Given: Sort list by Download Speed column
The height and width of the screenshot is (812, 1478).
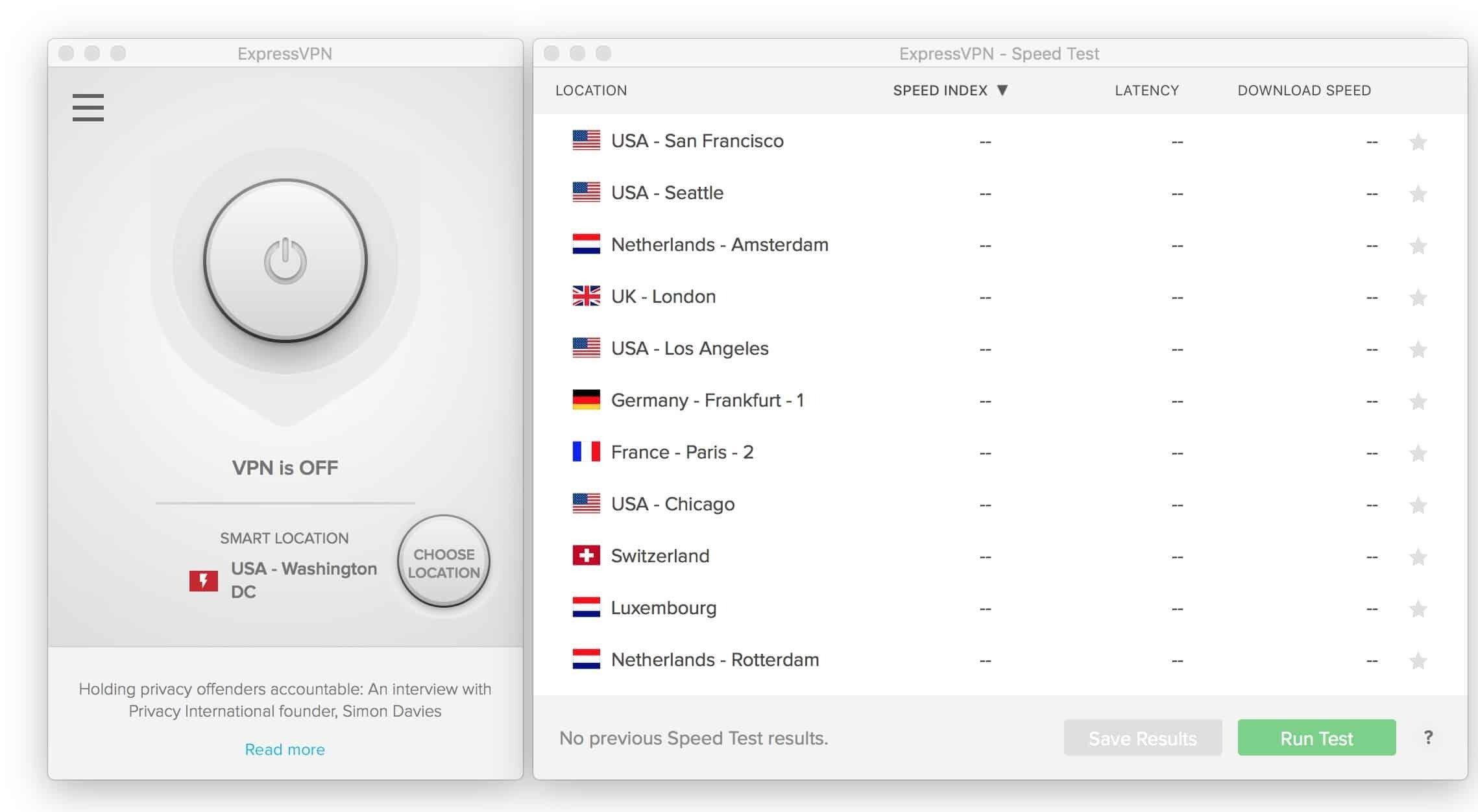Looking at the screenshot, I should 1303,90.
